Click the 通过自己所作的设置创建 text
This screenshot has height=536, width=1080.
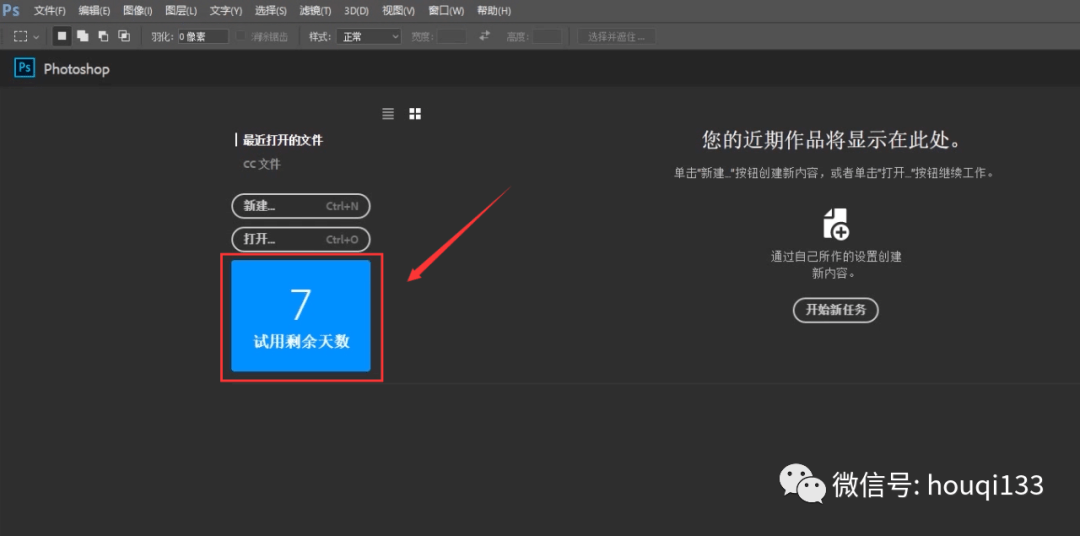pyautogui.click(x=836, y=257)
